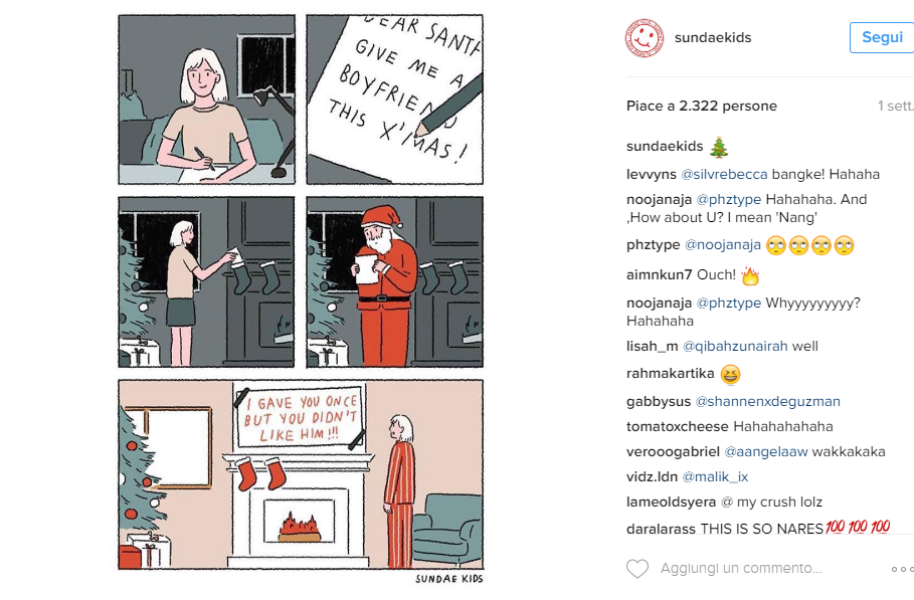Open the @noojanaja mention by phztype
The width and height of the screenshot is (914, 600).
pos(723,245)
